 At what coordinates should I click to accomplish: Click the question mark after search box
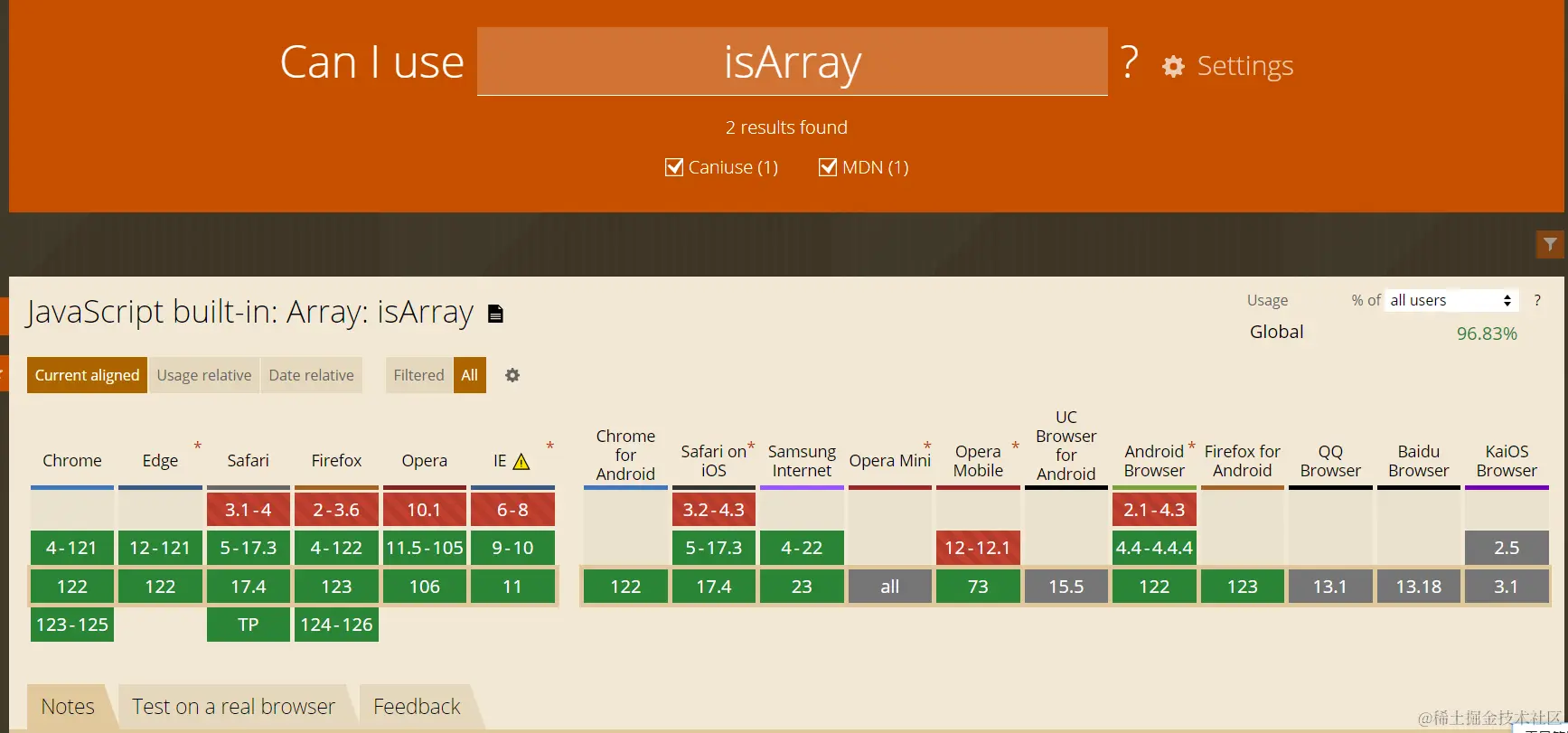point(1130,61)
